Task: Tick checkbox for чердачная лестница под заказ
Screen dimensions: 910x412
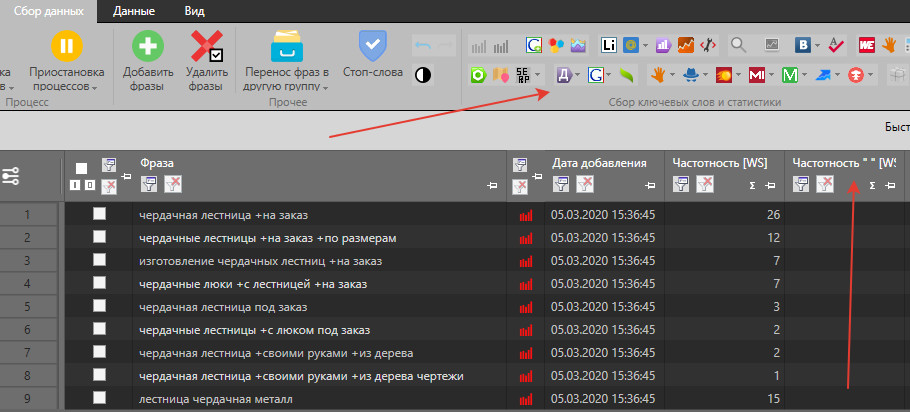Action: click(99, 306)
